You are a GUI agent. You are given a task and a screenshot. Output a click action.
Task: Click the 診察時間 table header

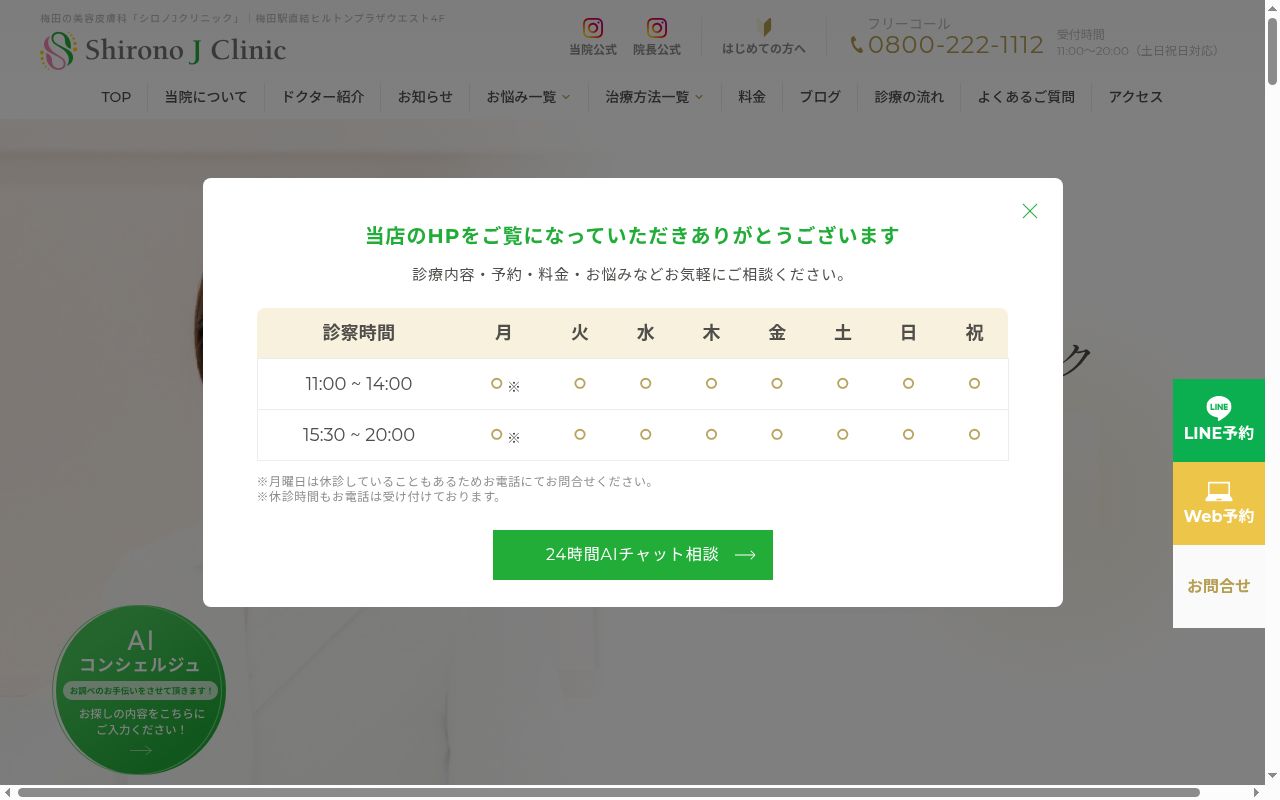tap(359, 333)
